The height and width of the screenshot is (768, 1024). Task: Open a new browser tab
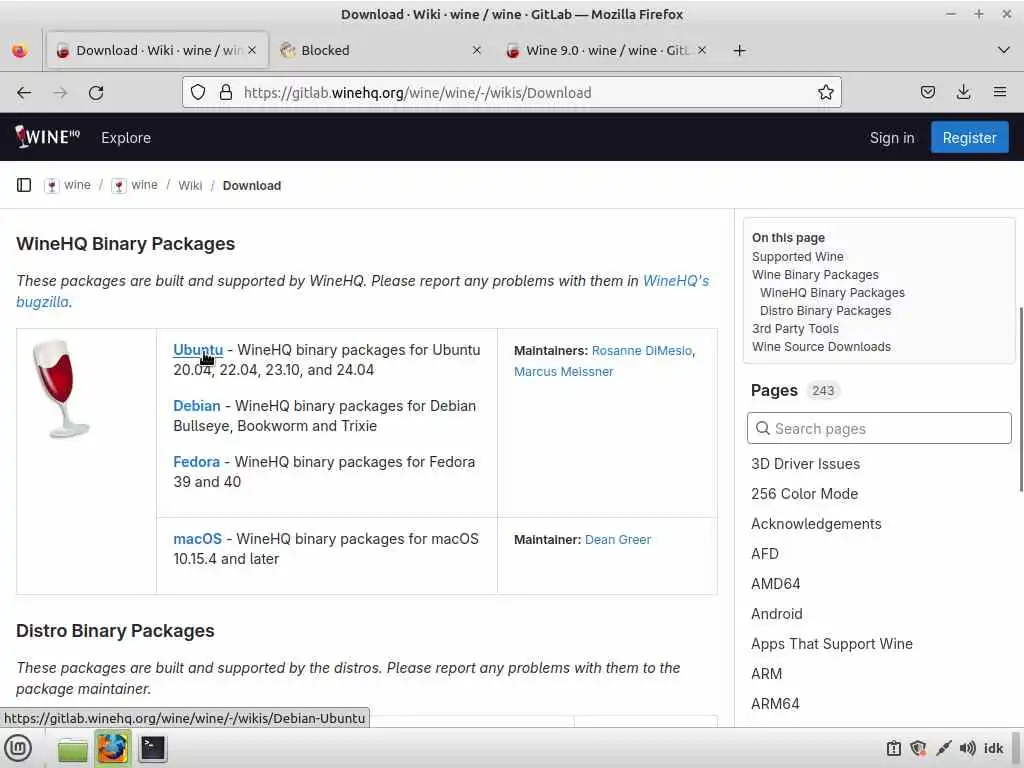pyautogui.click(x=739, y=50)
